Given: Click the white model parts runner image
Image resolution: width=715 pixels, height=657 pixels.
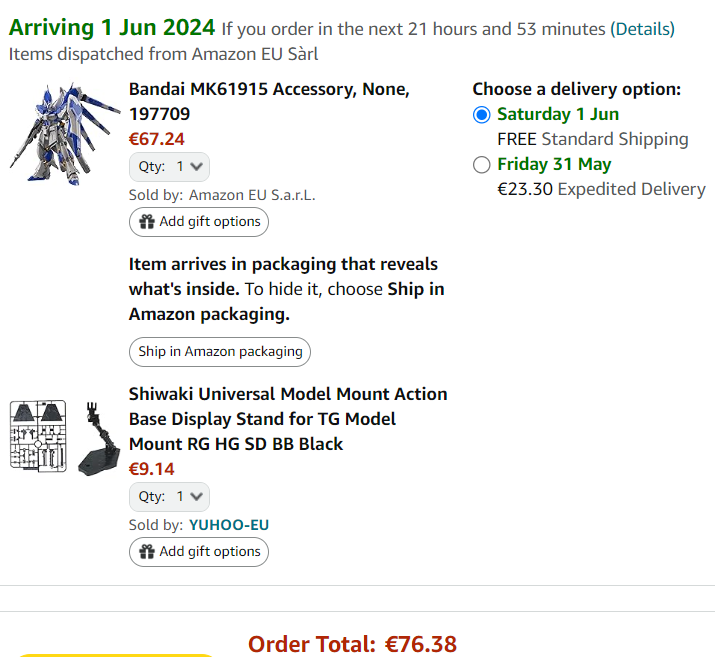Looking at the screenshot, I should point(38,436).
